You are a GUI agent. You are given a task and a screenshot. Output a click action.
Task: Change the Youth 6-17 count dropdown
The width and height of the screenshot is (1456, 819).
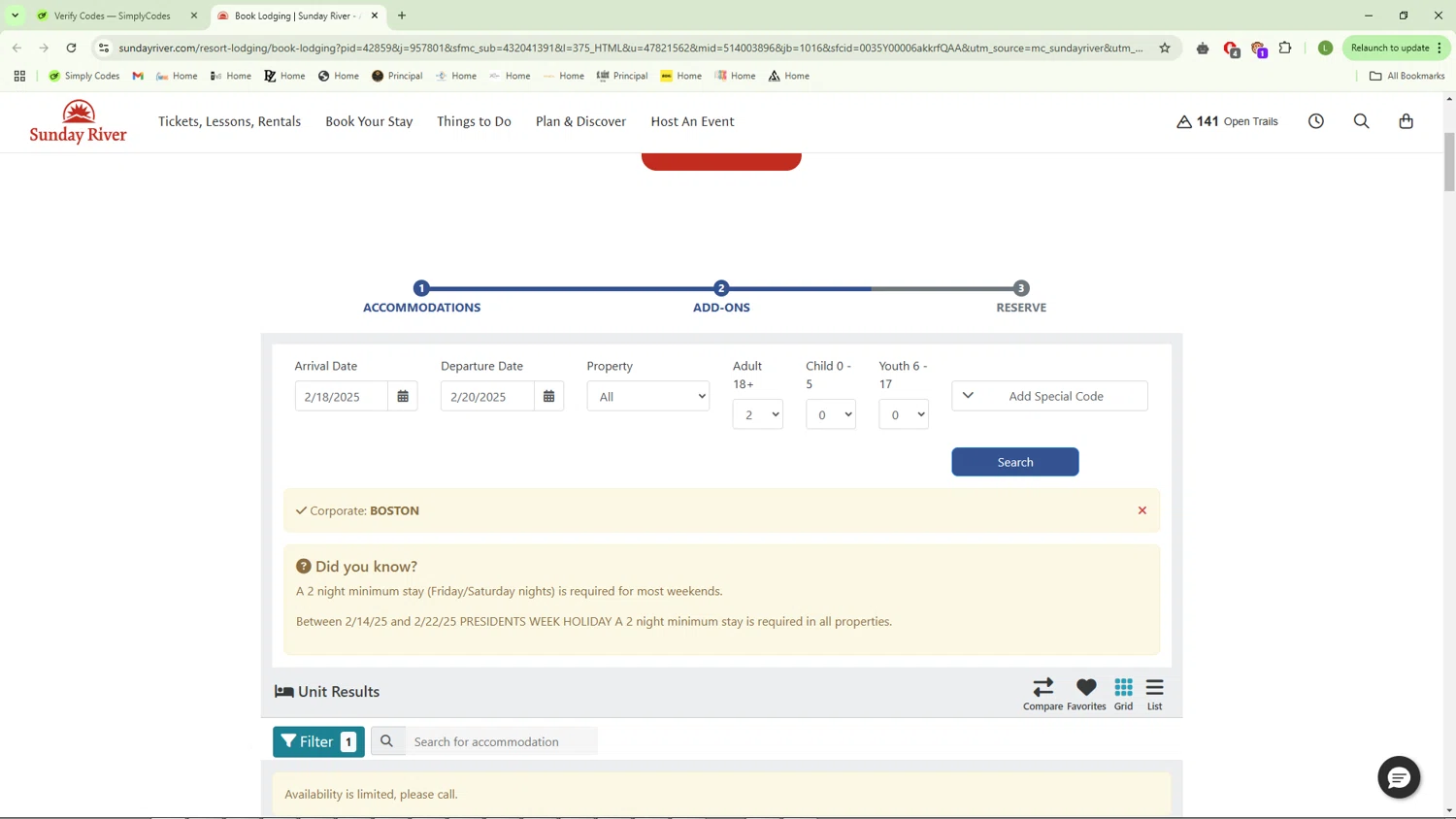click(903, 414)
